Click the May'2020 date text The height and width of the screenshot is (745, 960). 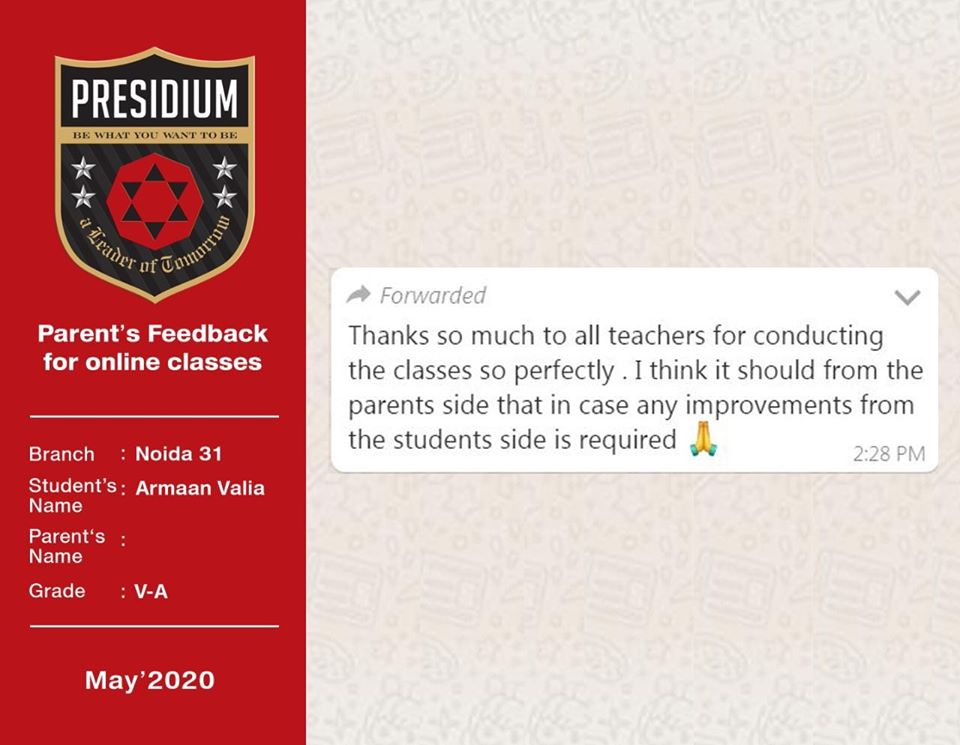point(150,680)
